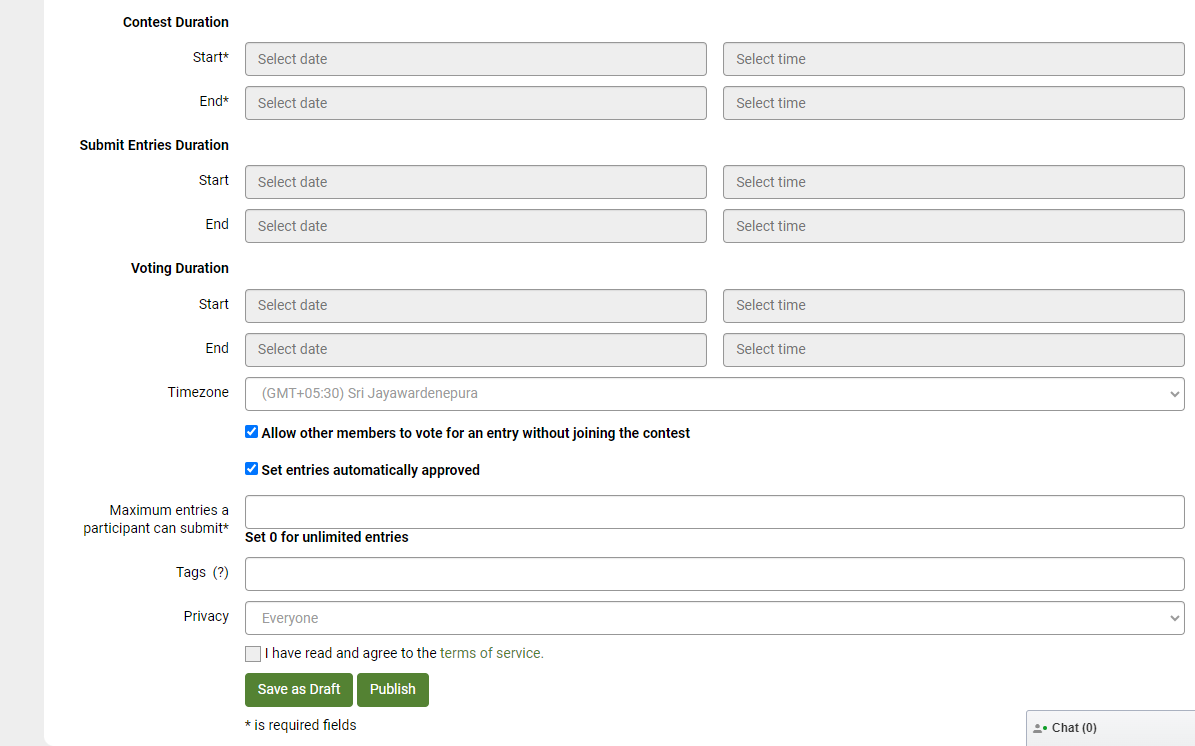Image resolution: width=1195 pixels, height=746 pixels.
Task: Publish the contest
Action: (392, 689)
